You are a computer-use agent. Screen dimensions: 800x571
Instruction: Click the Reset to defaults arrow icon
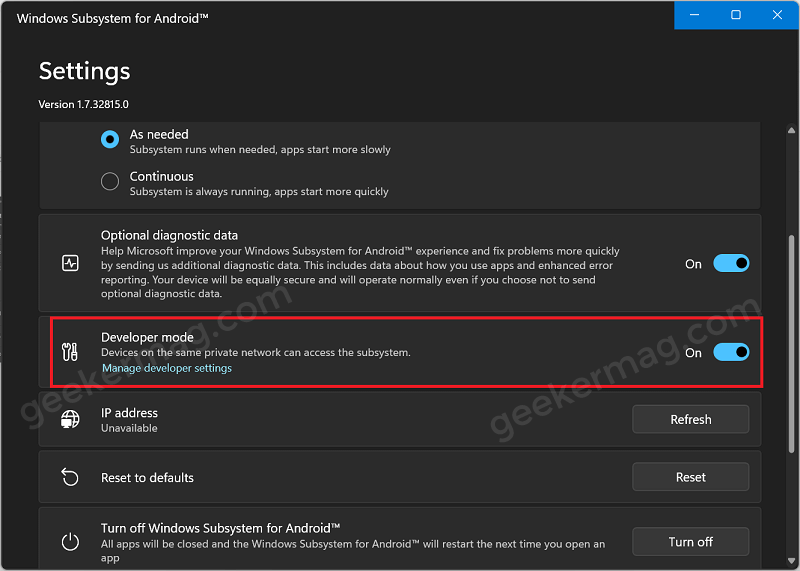(x=70, y=477)
